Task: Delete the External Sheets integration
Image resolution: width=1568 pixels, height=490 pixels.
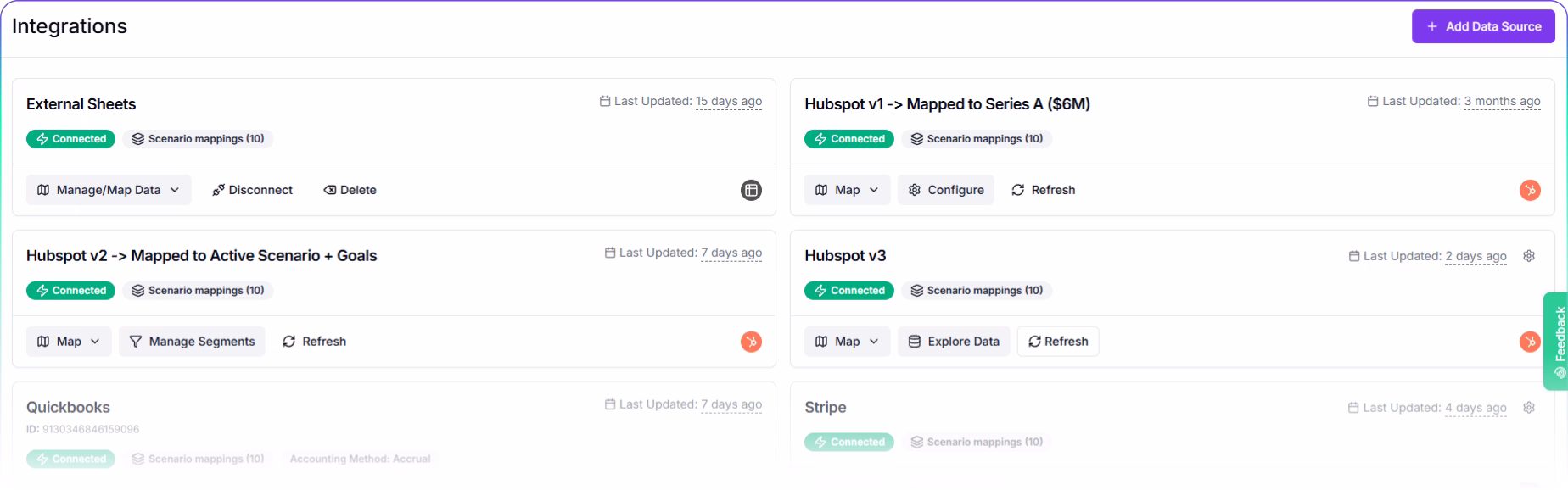Action: click(x=350, y=190)
